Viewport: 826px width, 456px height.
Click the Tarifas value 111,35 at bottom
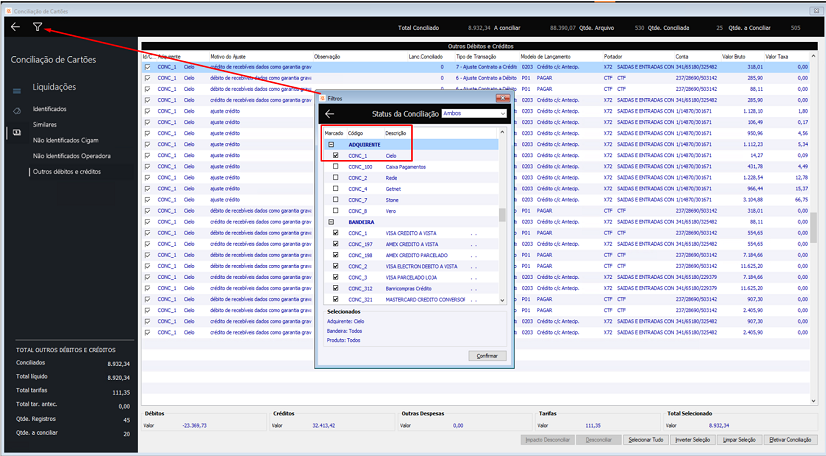pos(593,425)
